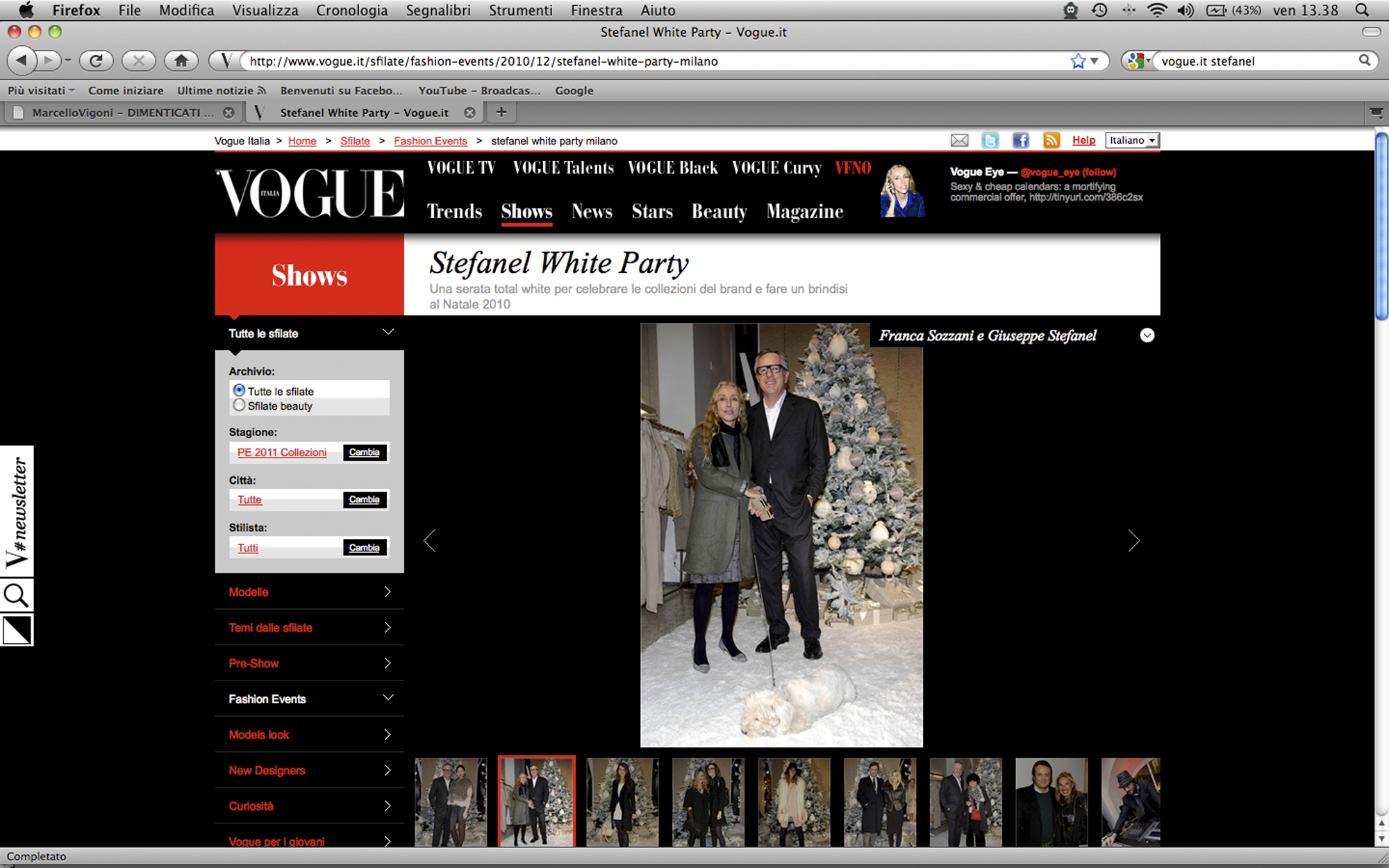Open the RSS feed icon

tap(1051, 141)
